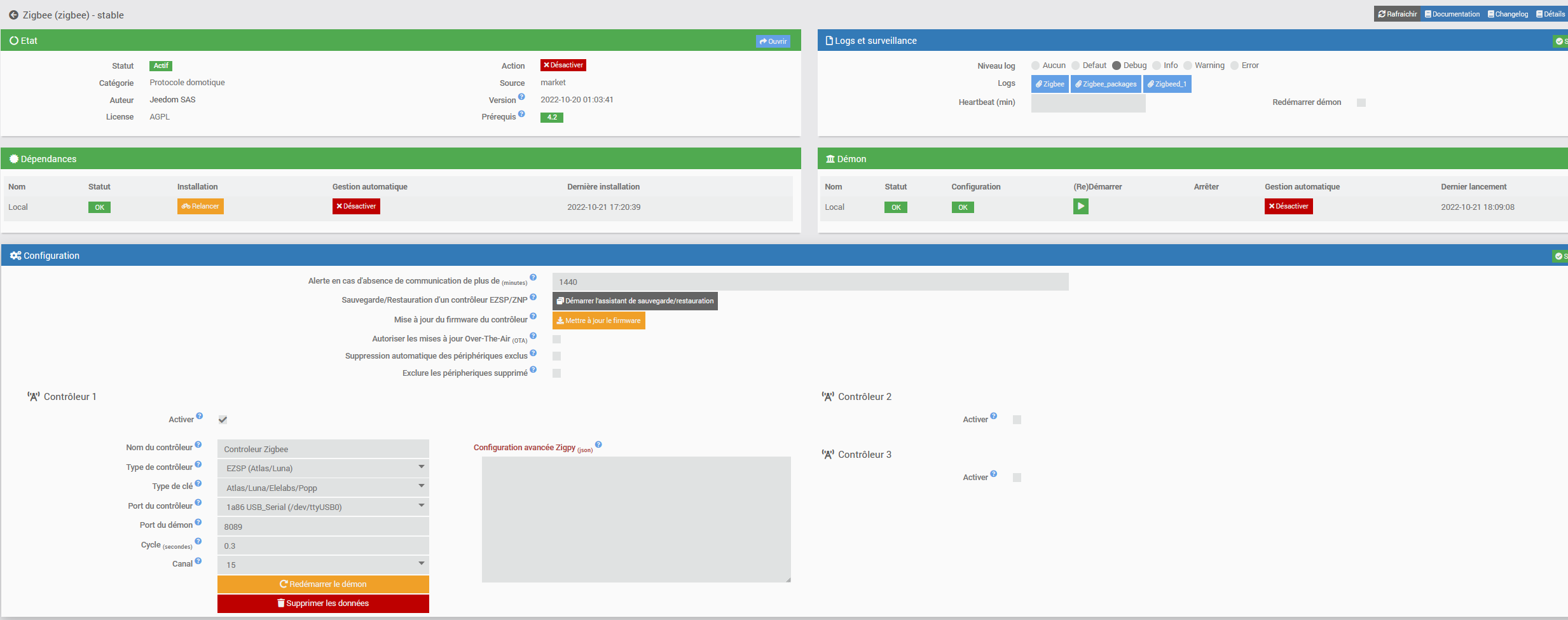Toggle the Redémarrer démon checkbox
Screen dimensions: 1568x620
click(x=1361, y=102)
